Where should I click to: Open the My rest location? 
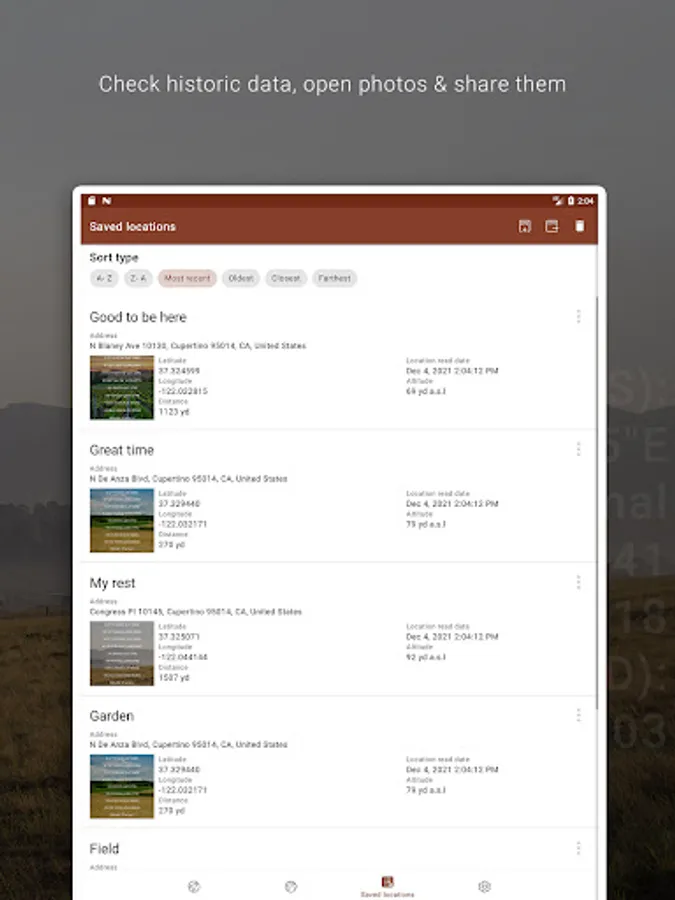pos(339,629)
